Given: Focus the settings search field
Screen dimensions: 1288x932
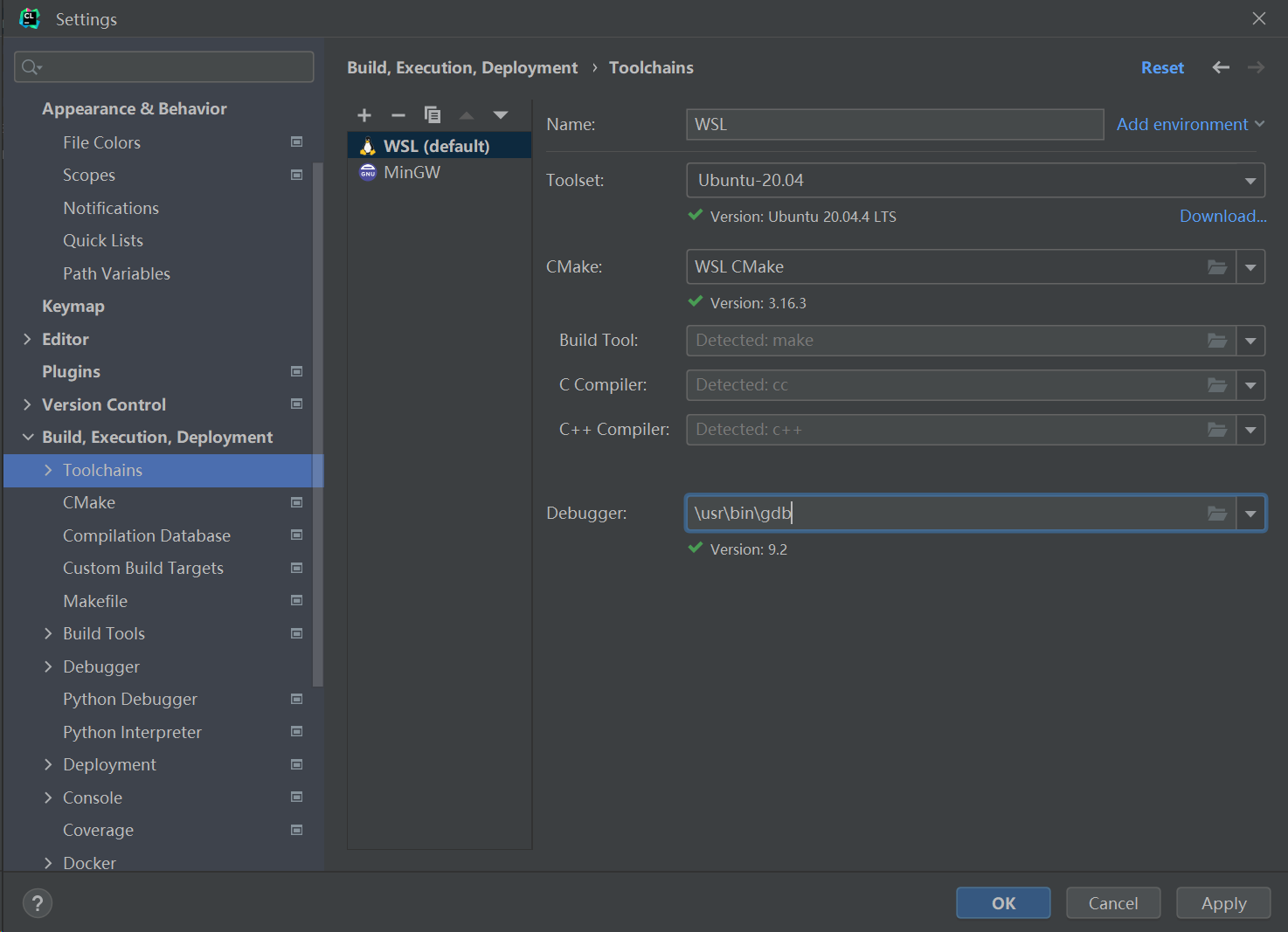Looking at the screenshot, I should pyautogui.click(x=164, y=67).
